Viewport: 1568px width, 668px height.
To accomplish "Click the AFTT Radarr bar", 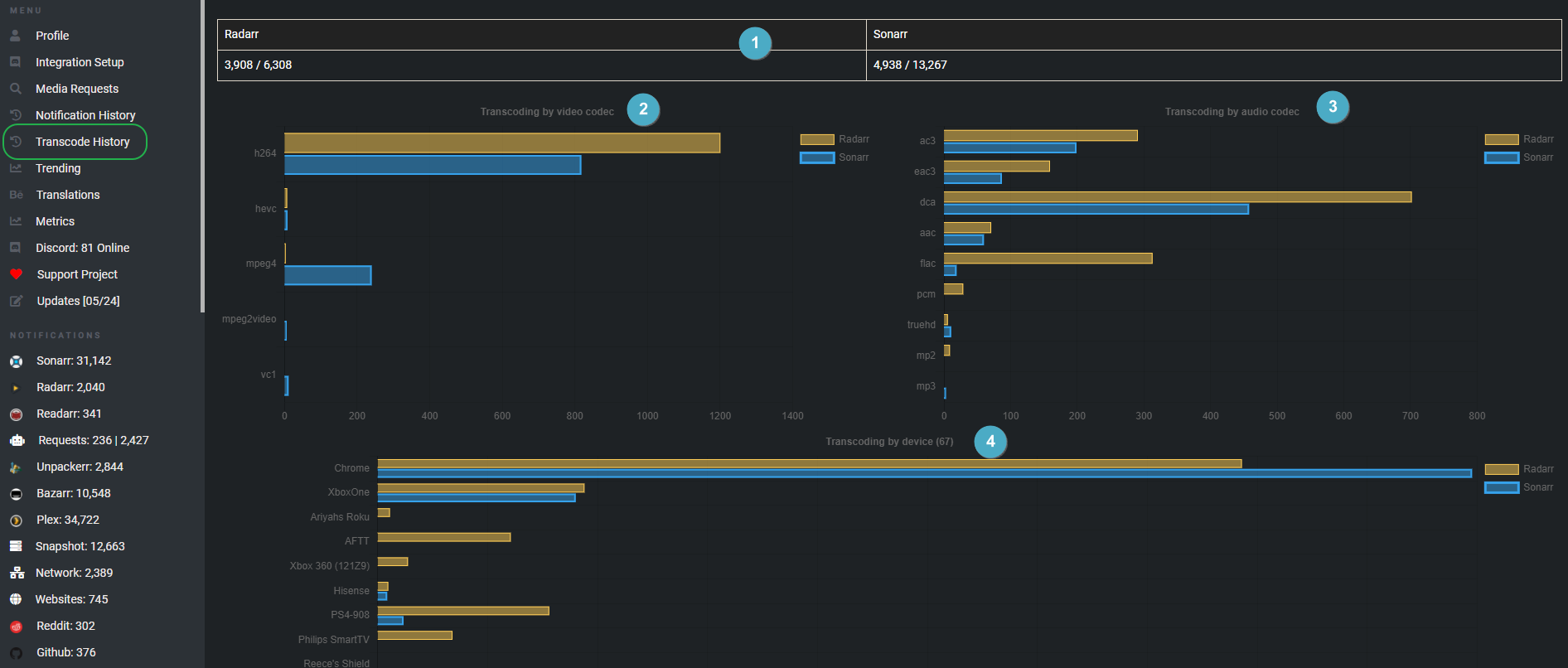I will (x=444, y=537).
